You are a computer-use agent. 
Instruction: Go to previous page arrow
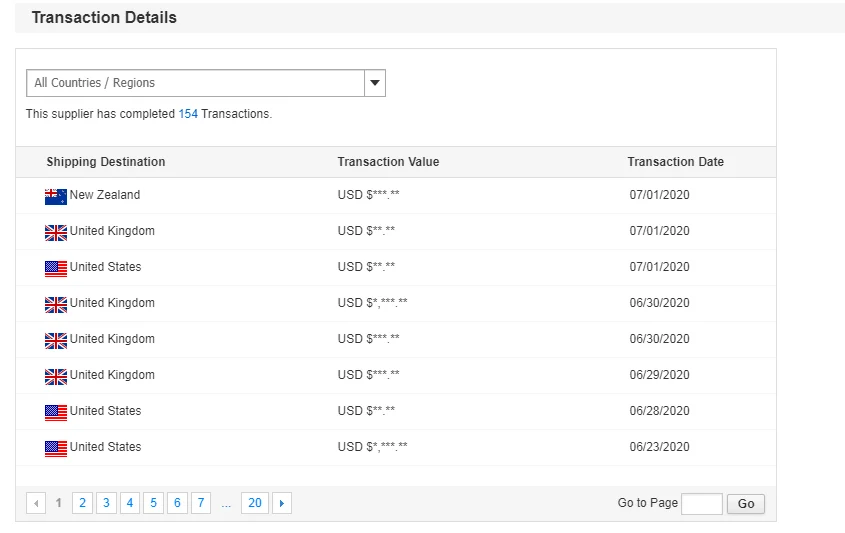click(36, 503)
